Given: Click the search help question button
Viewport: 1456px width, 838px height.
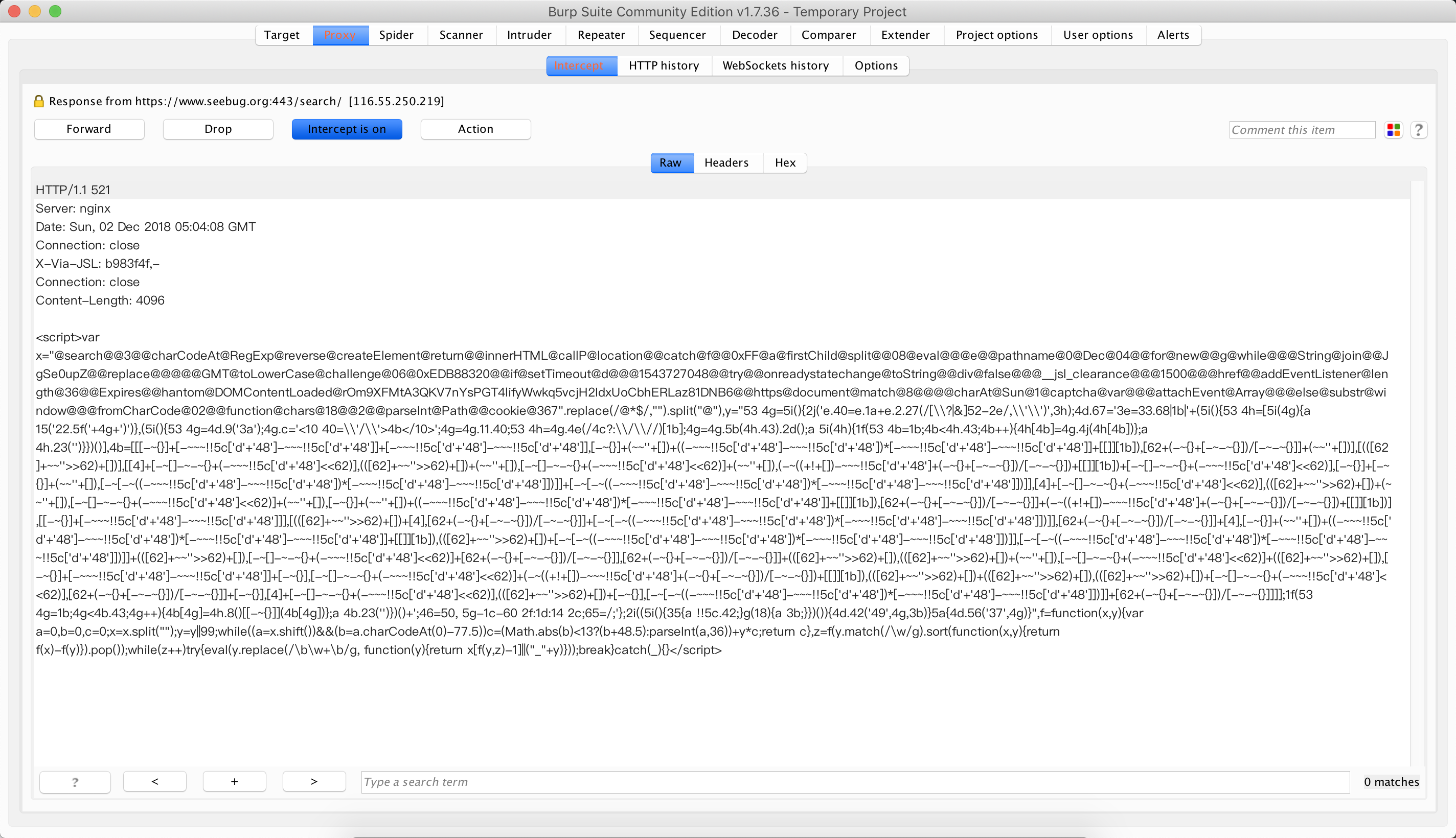Looking at the screenshot, I should (75, 782).
